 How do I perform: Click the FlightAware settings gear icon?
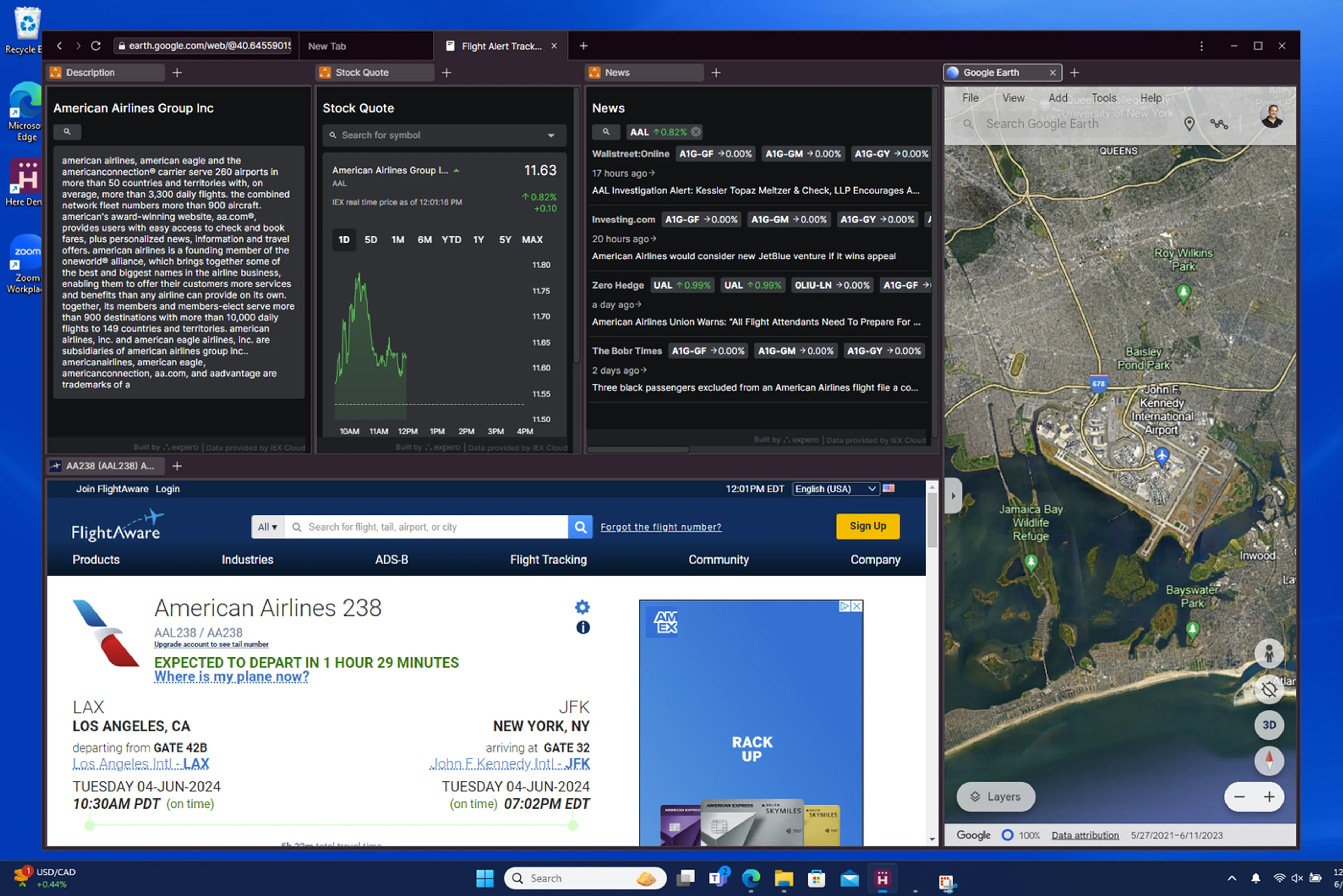pos(582,607)
